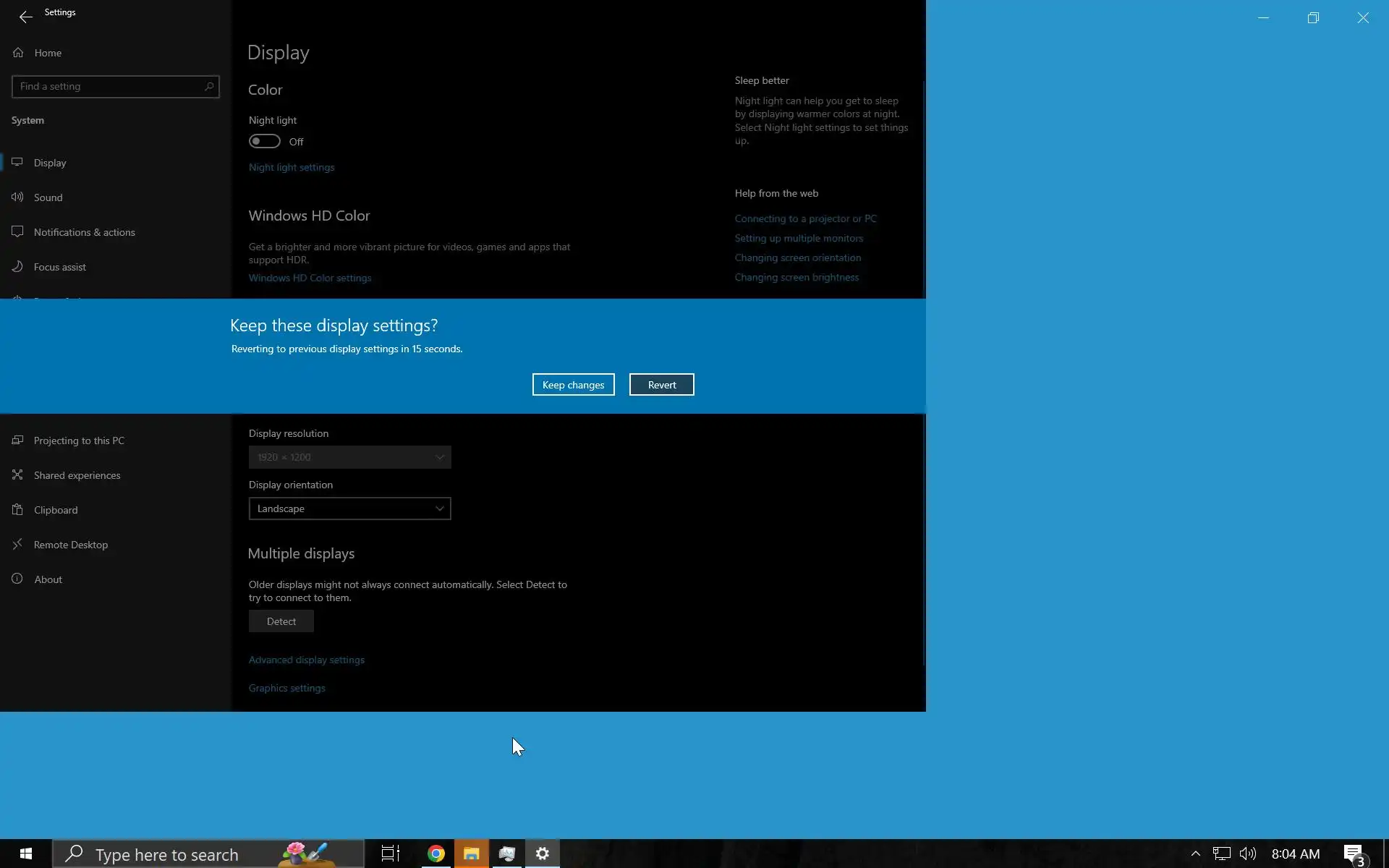Toggle the Night light switch
The image size is (1389, 868).
click(265, 141)
